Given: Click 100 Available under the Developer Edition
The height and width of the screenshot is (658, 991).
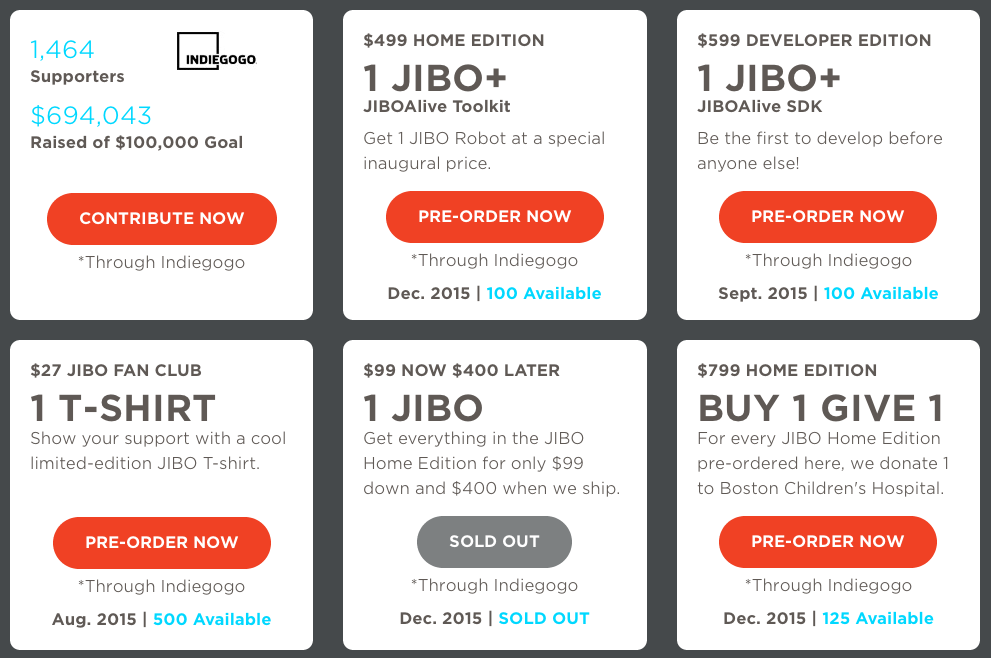Looking at the screenshot, I should click(880, 293).
